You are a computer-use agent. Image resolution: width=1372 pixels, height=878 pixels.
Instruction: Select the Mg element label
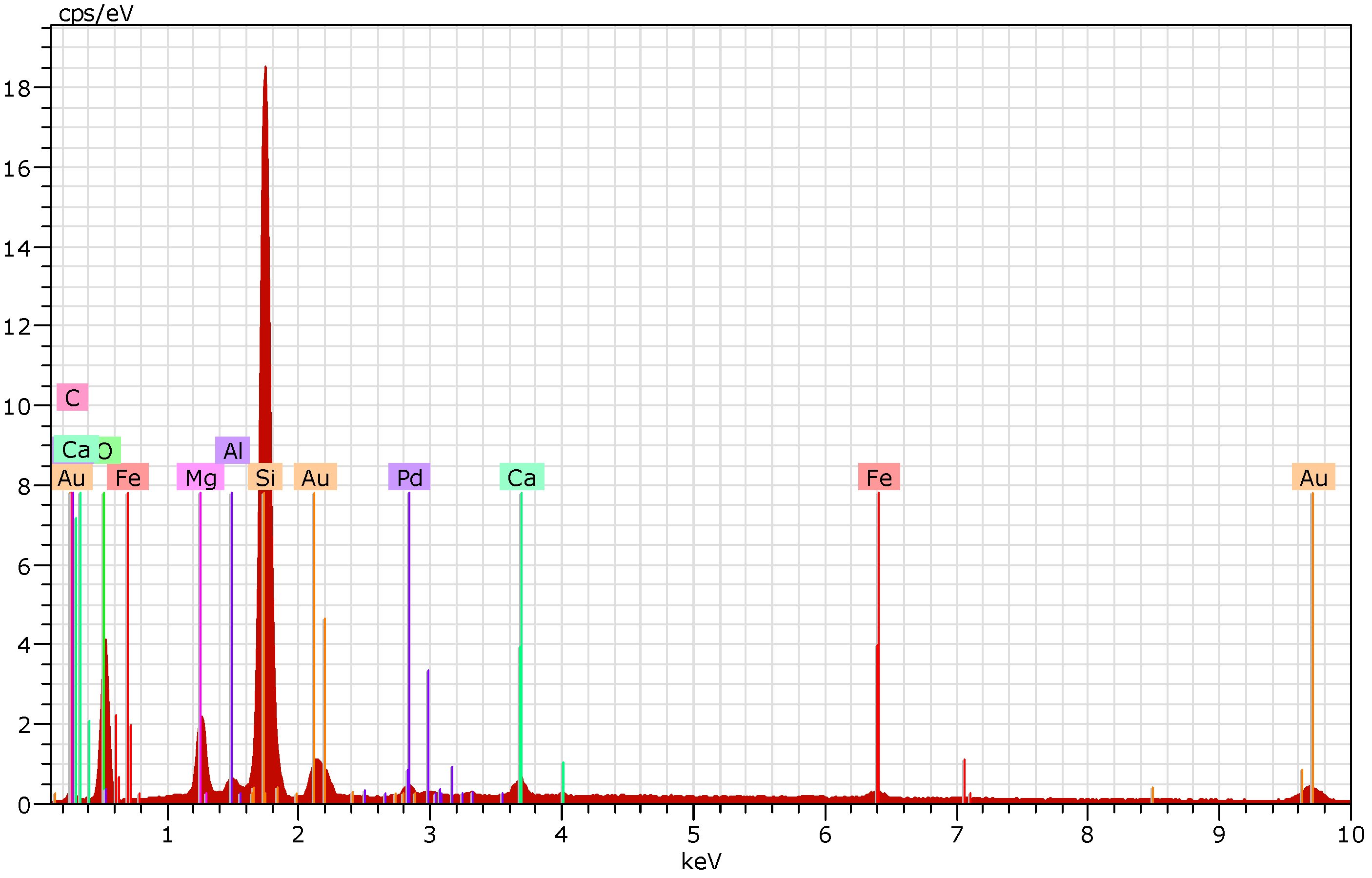pyautogui.click(x=200, y=477)
